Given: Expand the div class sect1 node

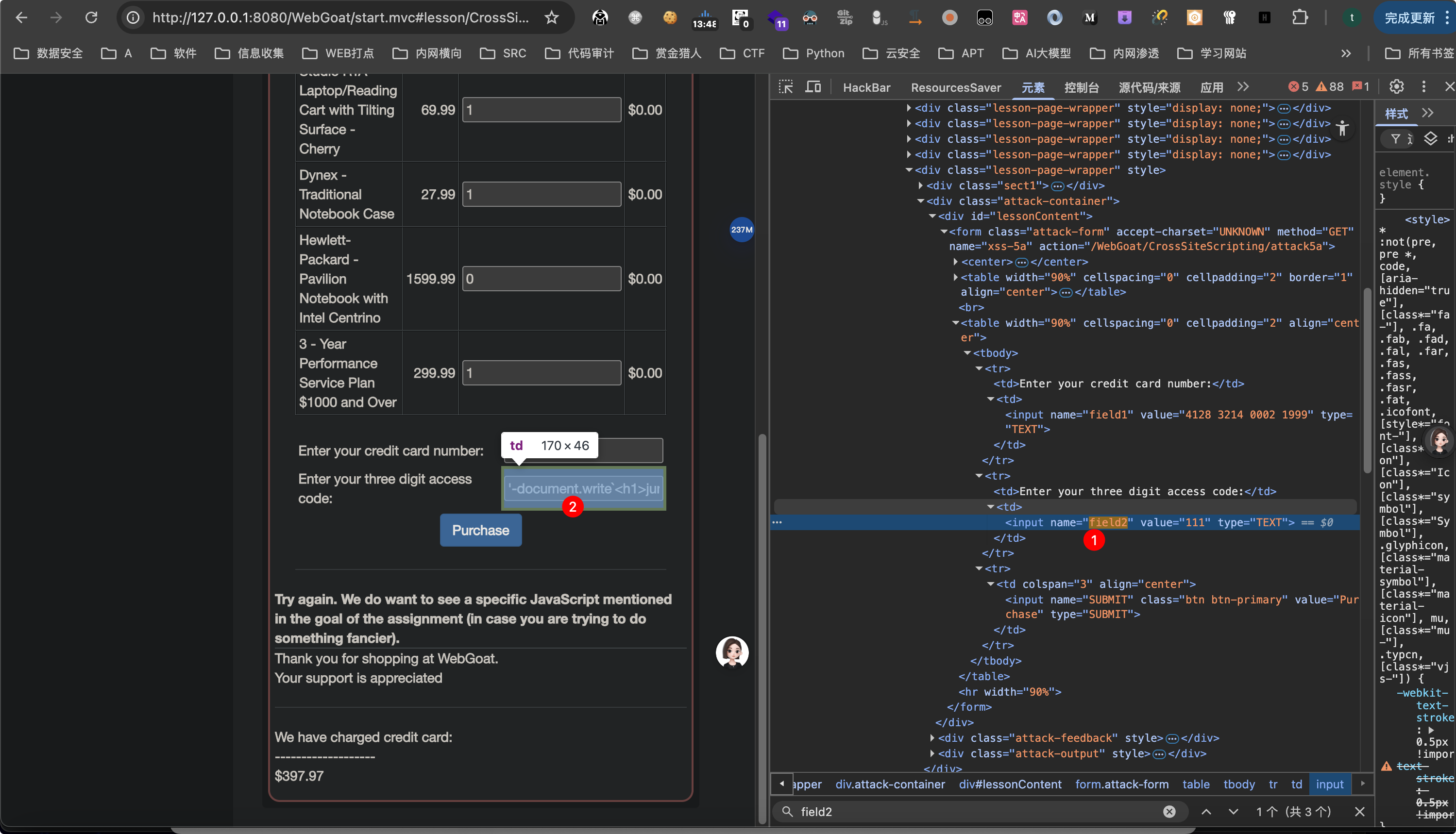Looking at the screenshot, I should click(x=921, y=185).
